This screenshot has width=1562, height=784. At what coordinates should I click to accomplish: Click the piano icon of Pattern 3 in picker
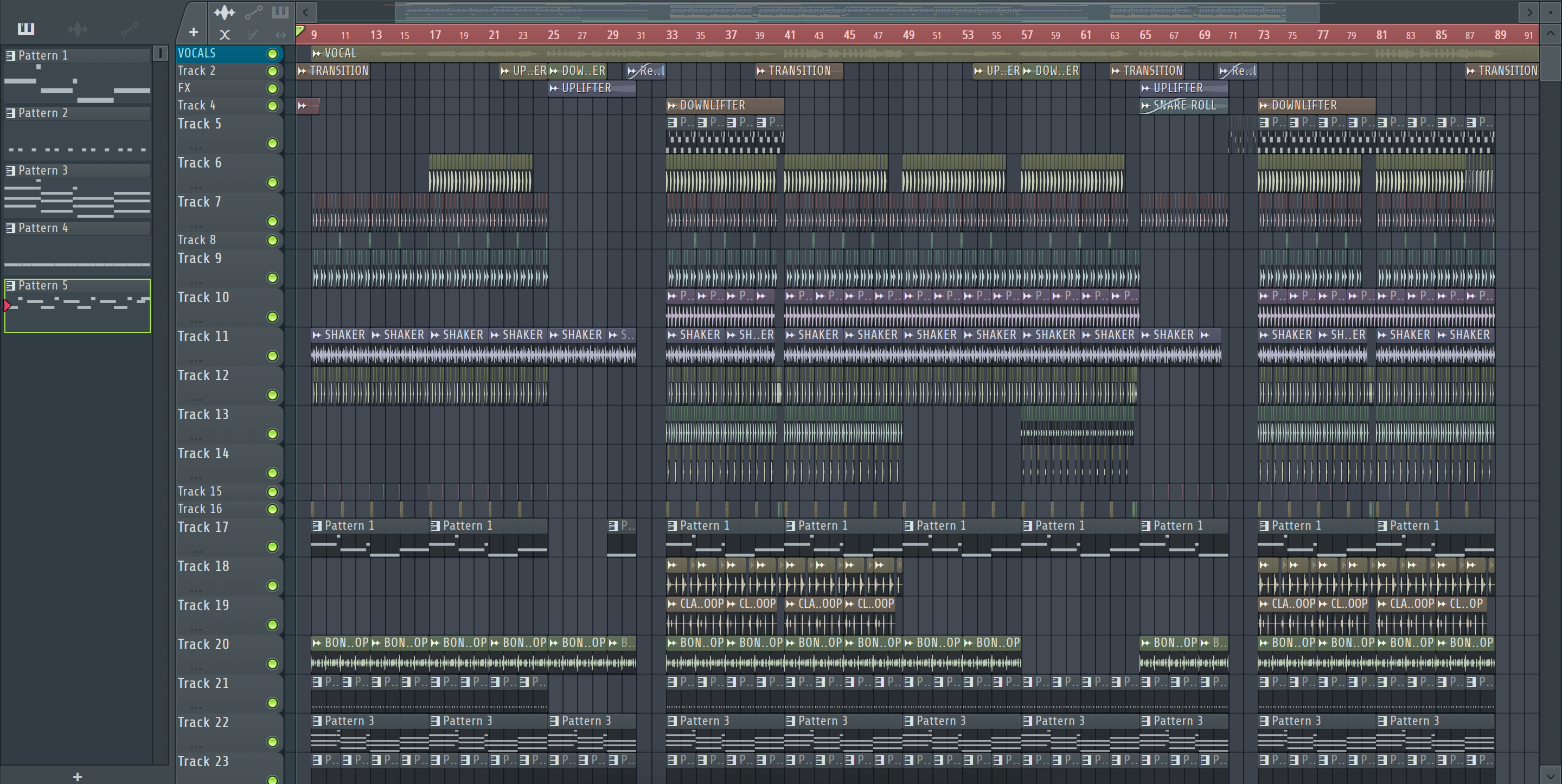click(x=10, y=170)
